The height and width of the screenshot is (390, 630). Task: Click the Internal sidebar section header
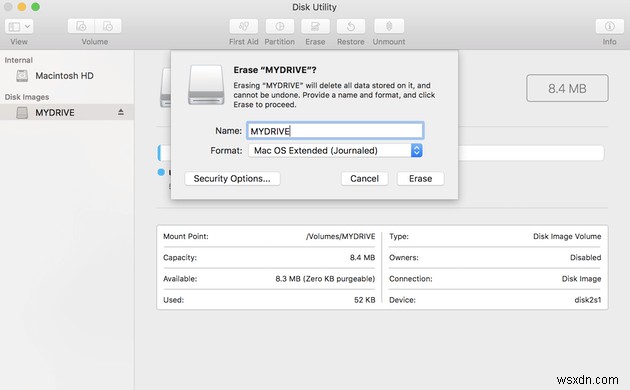coord(18,60)
